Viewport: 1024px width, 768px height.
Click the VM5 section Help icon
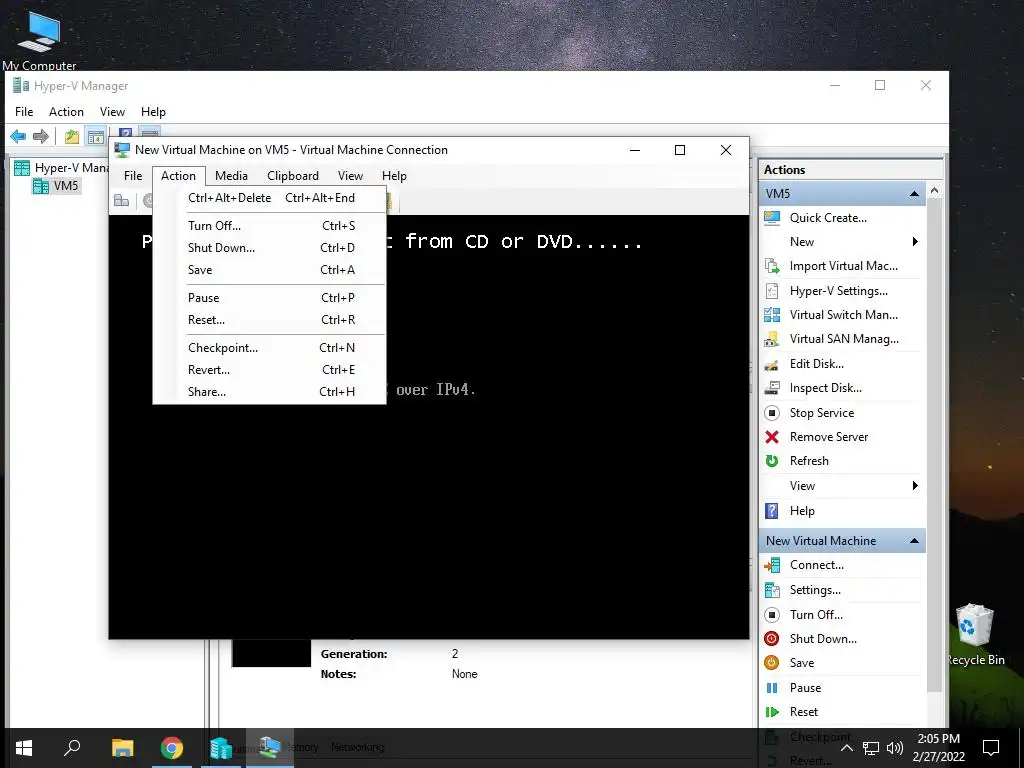coord(772,511)
